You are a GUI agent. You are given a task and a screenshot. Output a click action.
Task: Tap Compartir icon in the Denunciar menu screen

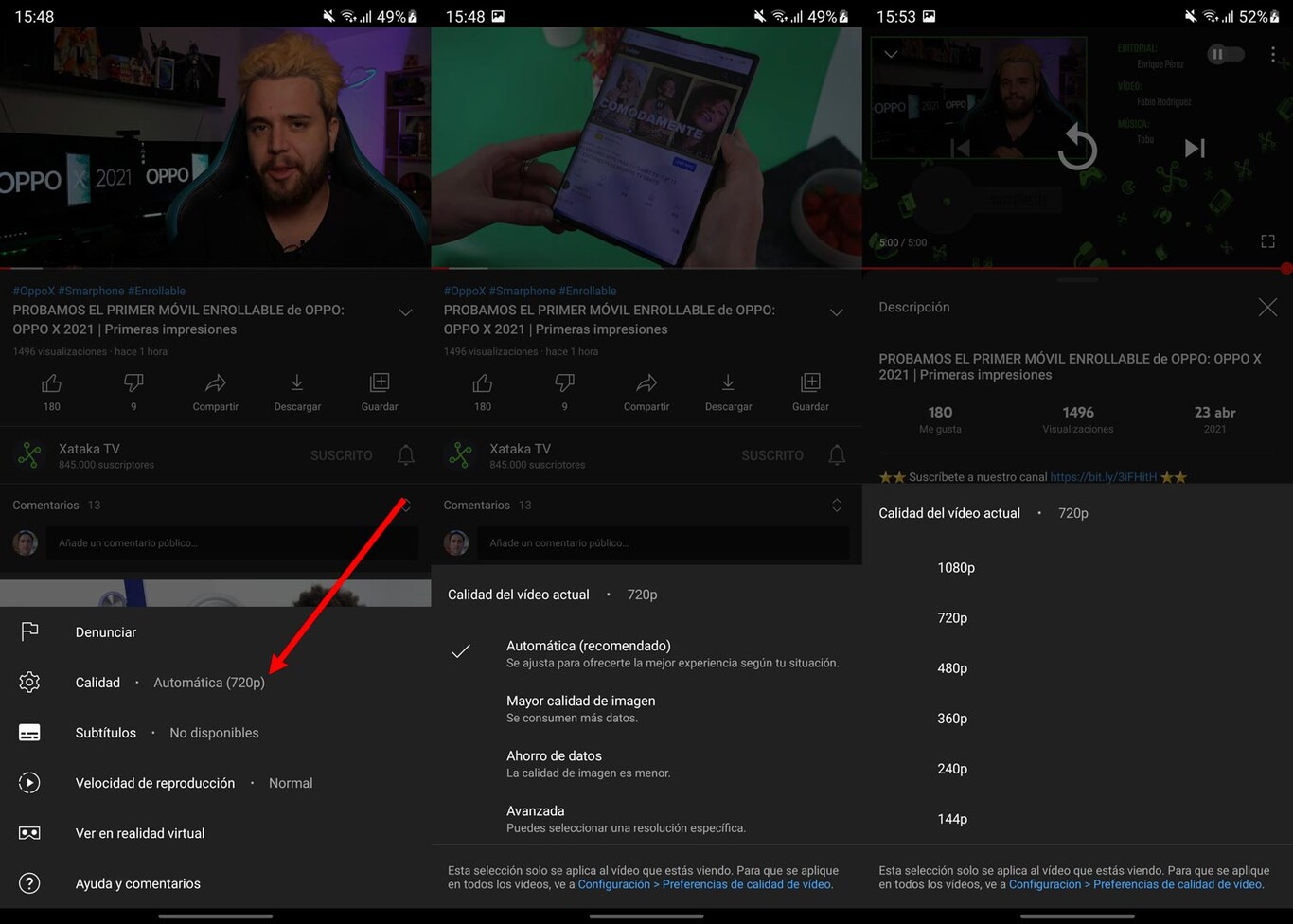[216, 383]
